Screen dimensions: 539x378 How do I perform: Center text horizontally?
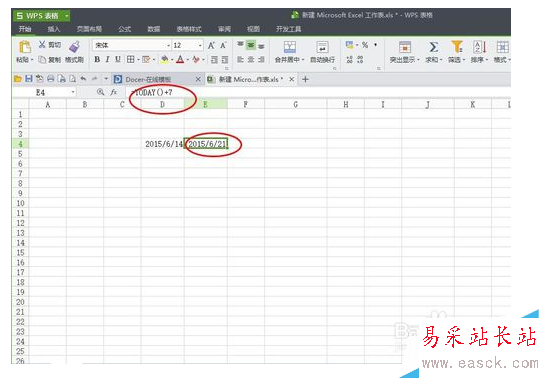click(x=251, y=59)
